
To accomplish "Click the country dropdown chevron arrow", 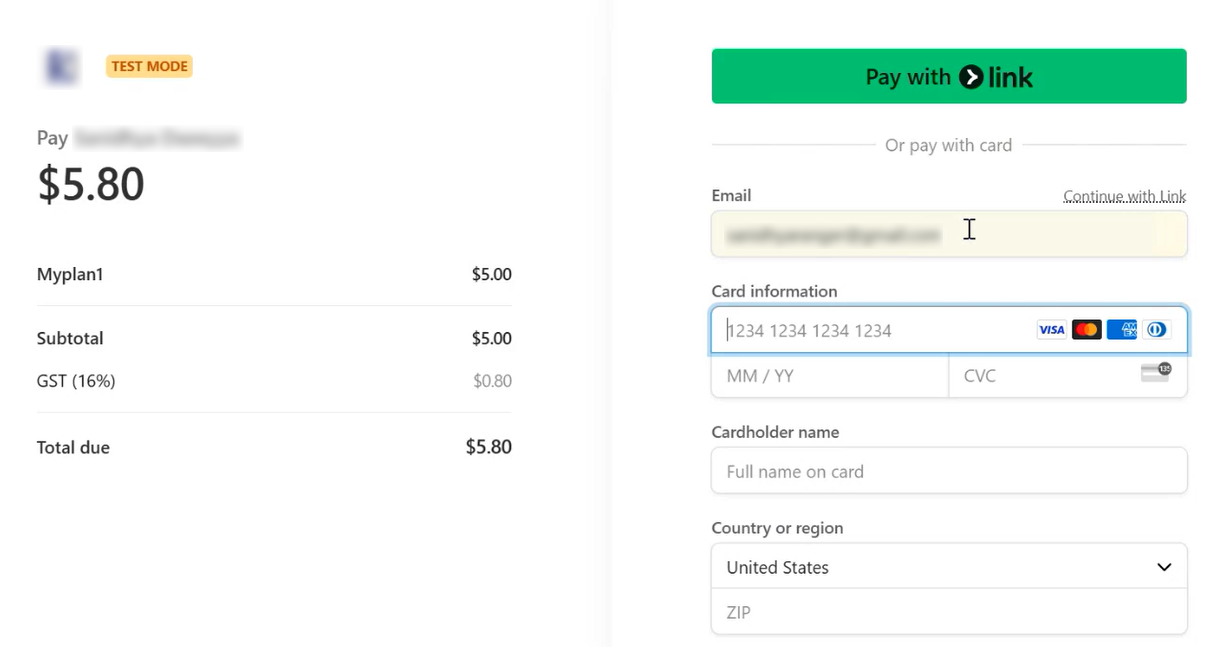I will tap(1164, 567).
